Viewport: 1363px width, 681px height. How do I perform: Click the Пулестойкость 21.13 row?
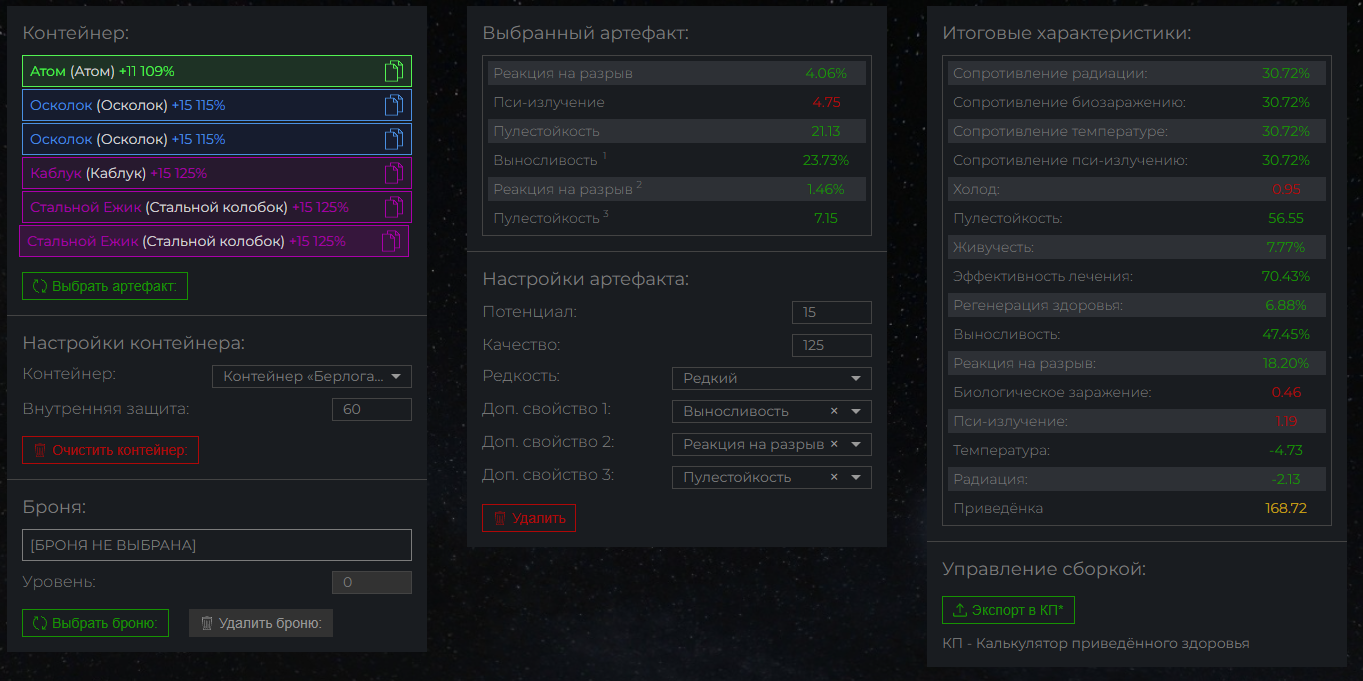[677, 131]
